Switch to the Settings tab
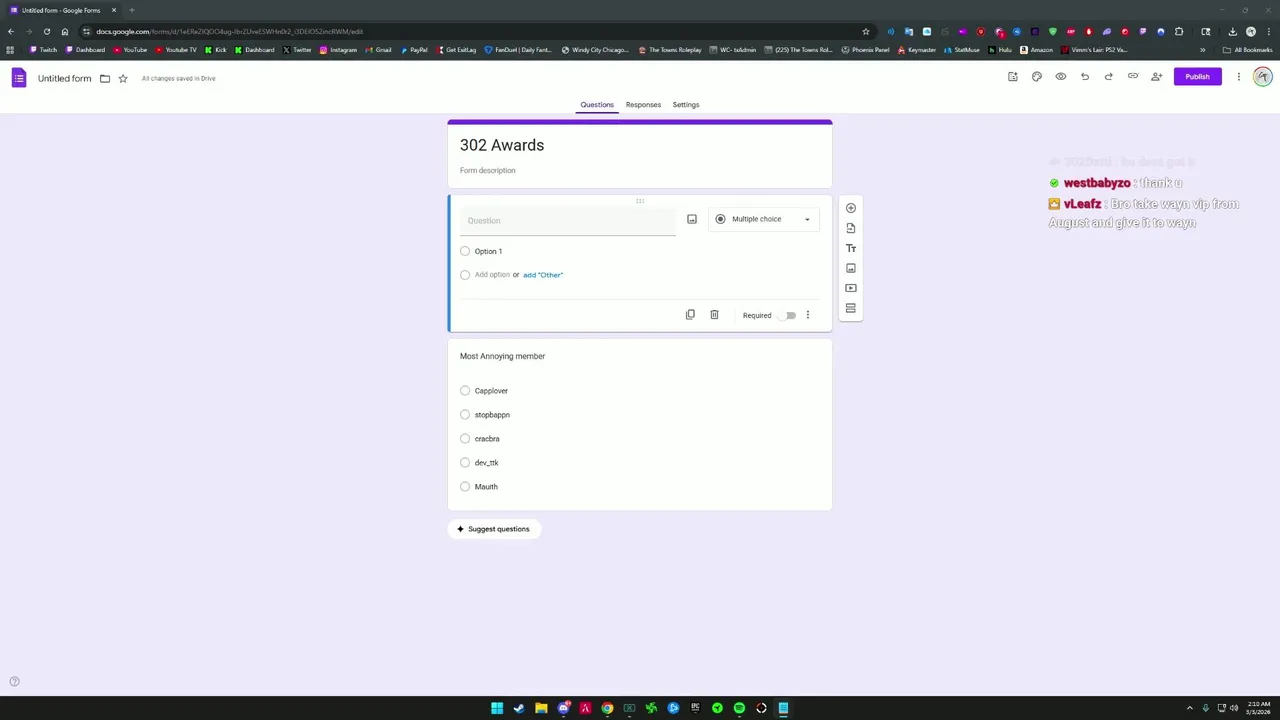This screenshot has width=1280, height=720. pos(686,105)
